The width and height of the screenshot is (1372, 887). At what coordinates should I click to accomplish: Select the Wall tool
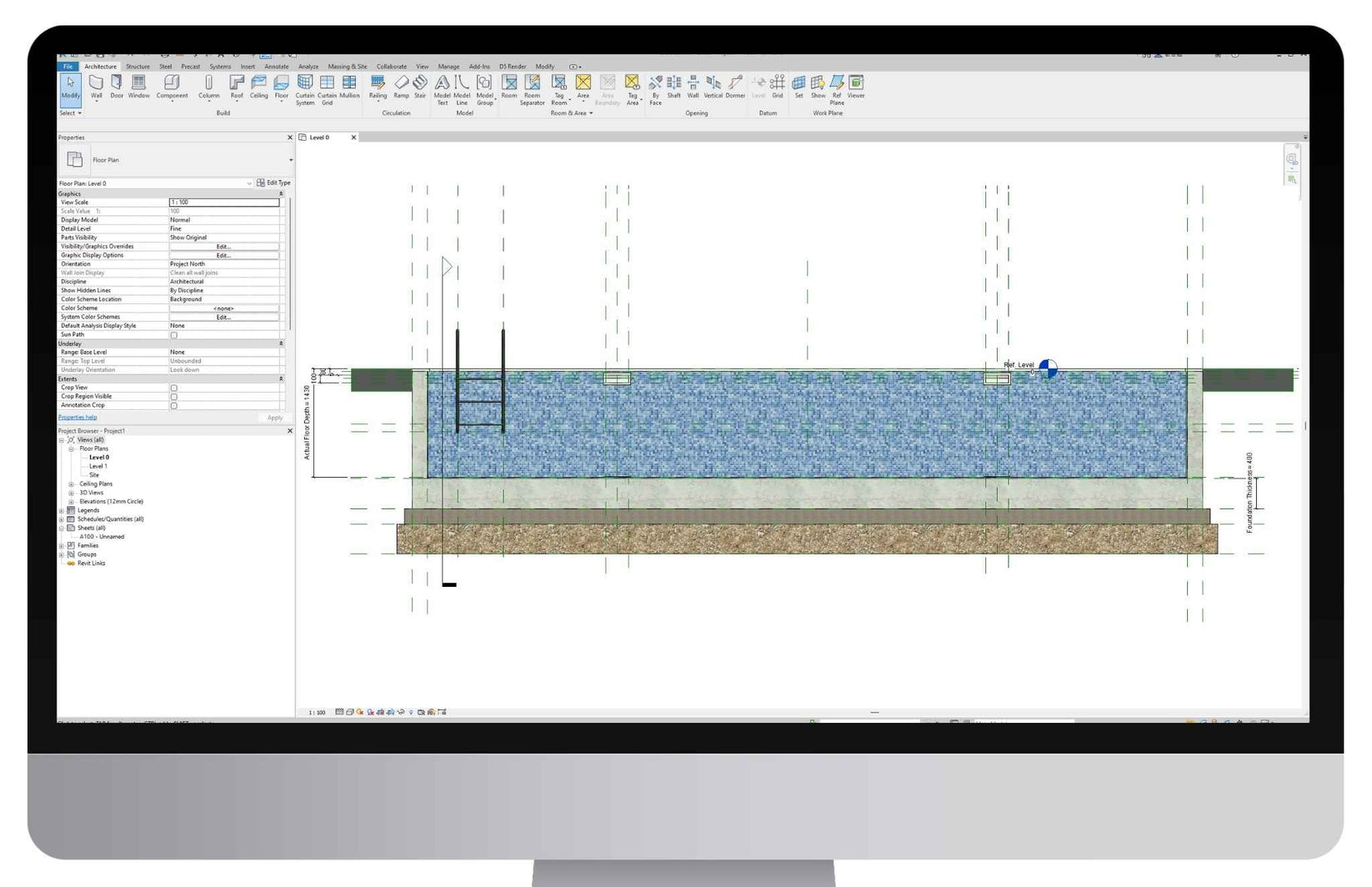point(96,86)
